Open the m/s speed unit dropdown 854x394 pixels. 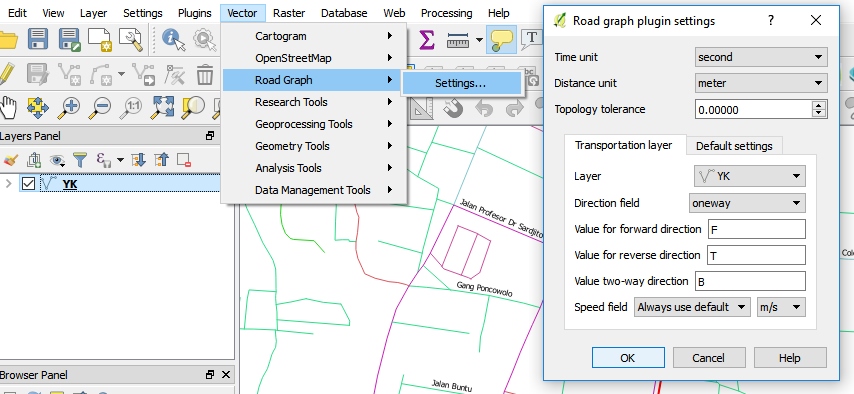(x=781, y=307)
